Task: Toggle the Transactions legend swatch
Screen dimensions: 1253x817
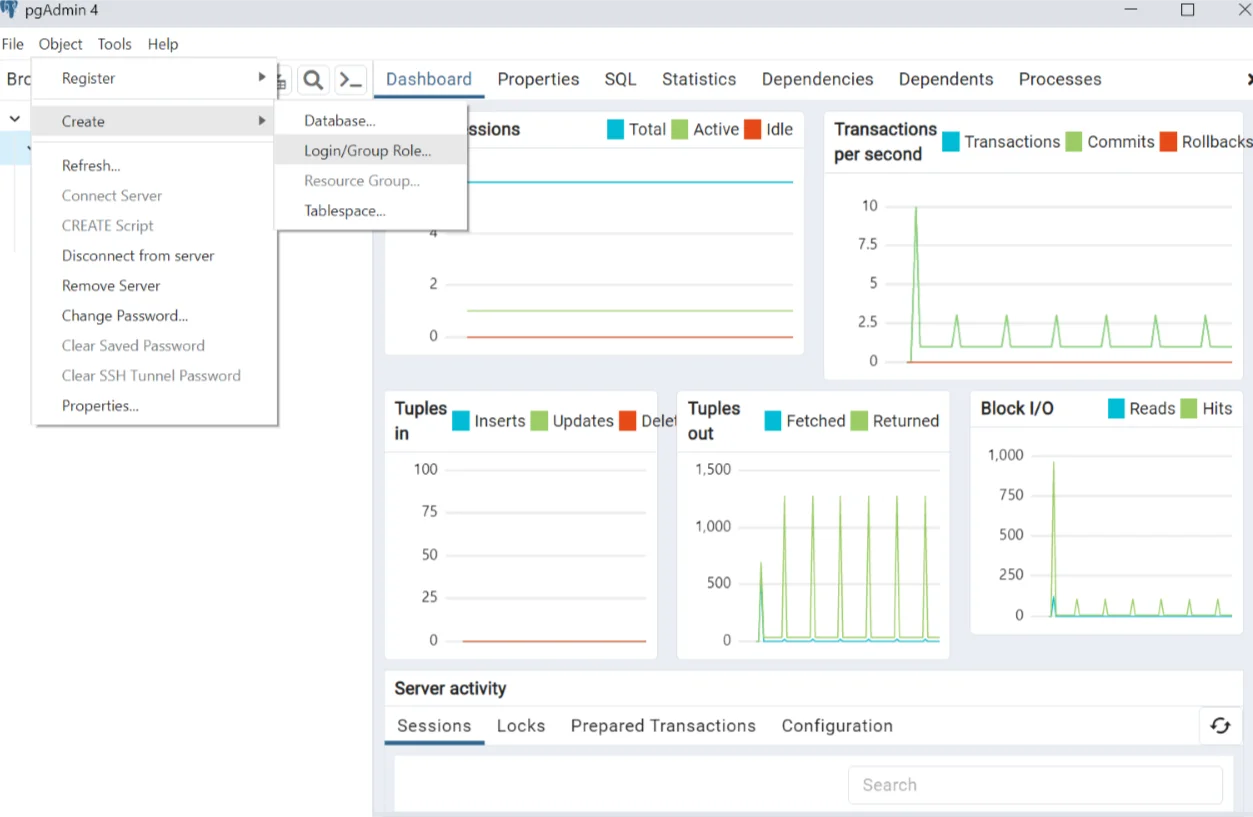Action: pos(951,141)
